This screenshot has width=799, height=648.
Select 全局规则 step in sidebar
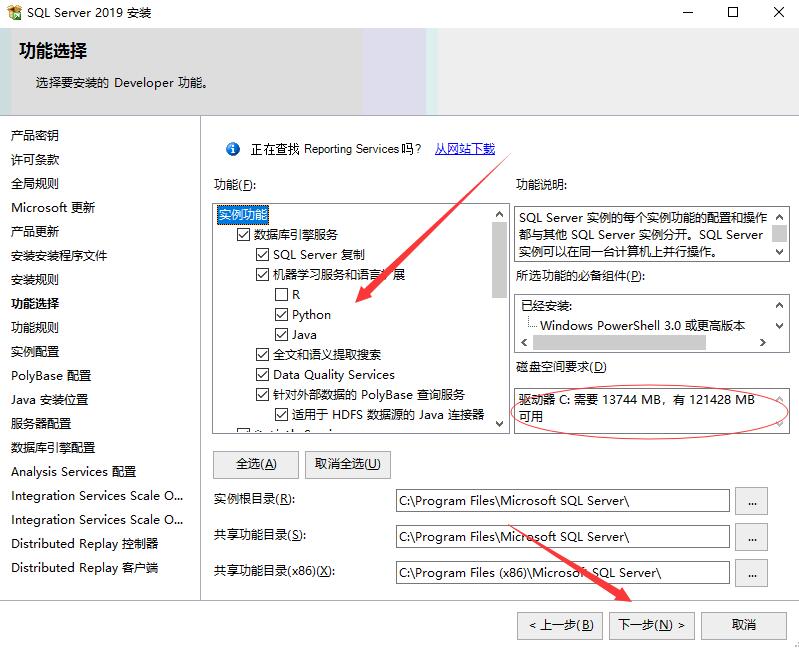[35, 183]
